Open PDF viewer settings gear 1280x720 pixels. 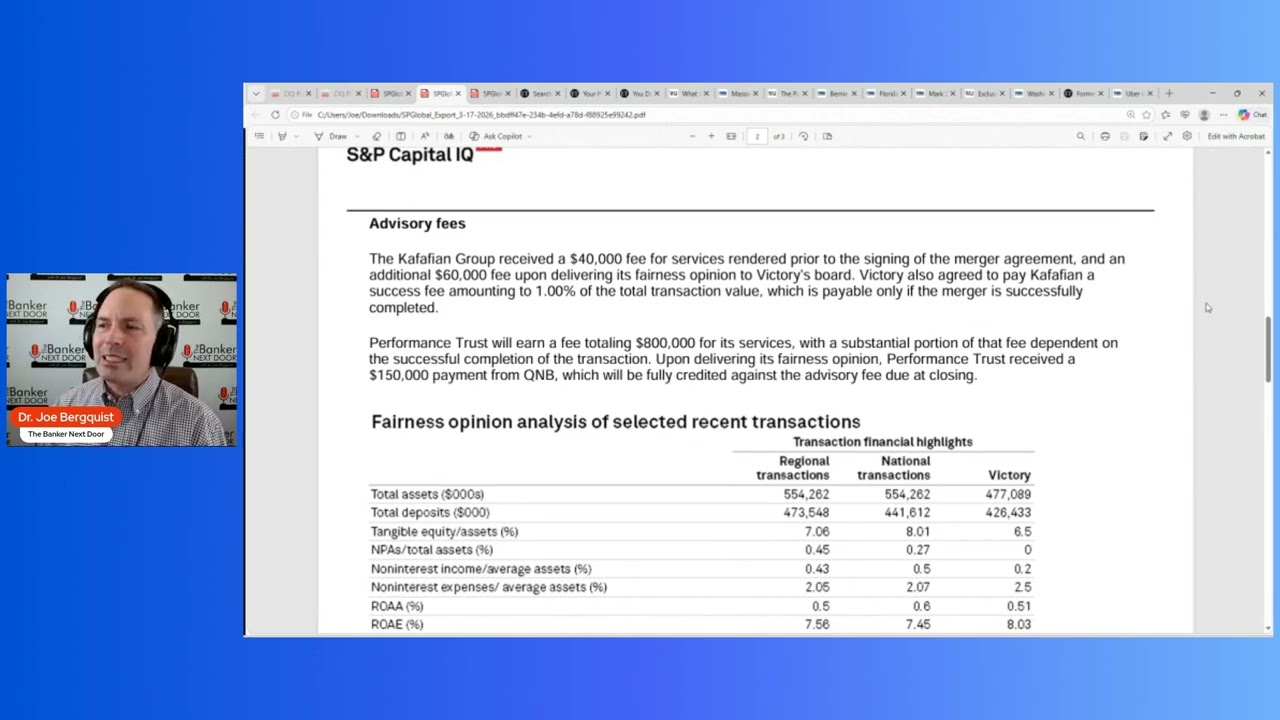tap(1187, 136)
